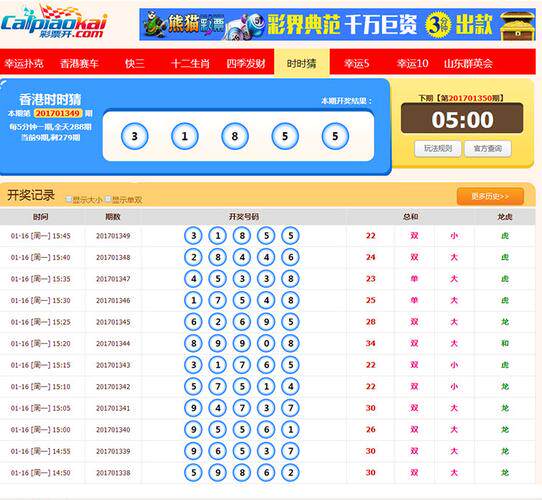
Task: Open the 更多历史>> button
Action: pyautogui.click(x=490, y=196)
